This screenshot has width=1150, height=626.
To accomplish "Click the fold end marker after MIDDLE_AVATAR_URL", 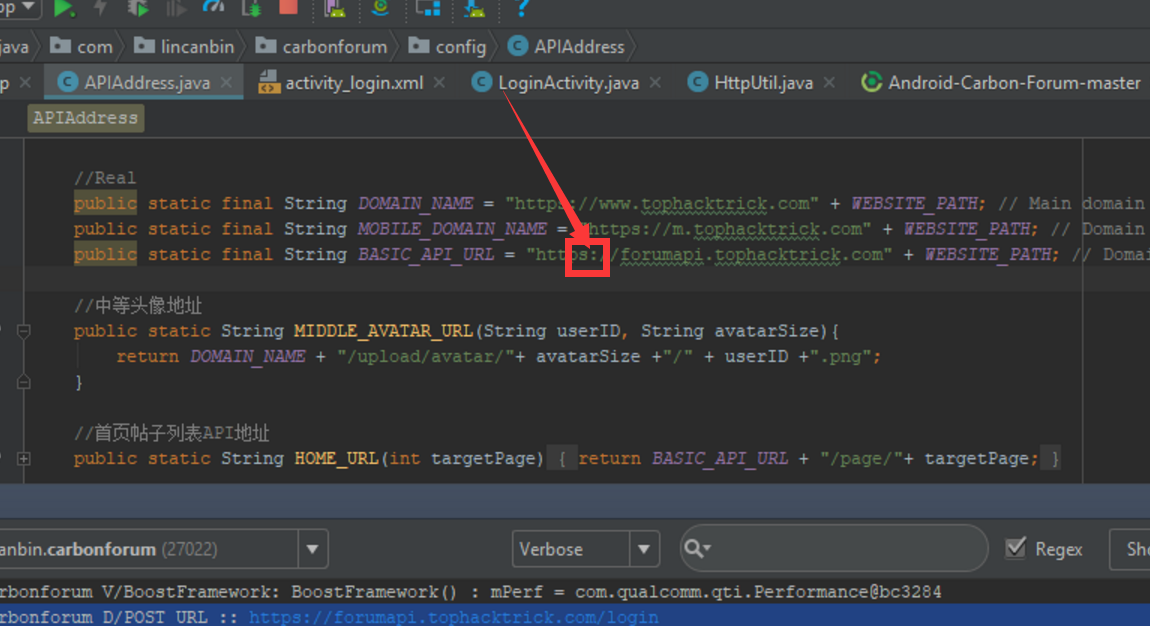I will (x=23, y=382).
